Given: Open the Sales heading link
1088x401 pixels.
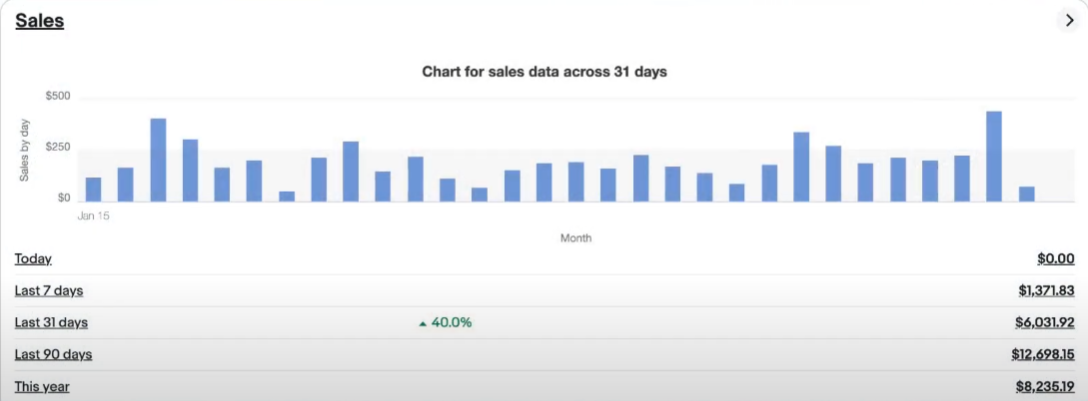Looking at the screenshot, I should pyautogui.click(x=40, y=21).
